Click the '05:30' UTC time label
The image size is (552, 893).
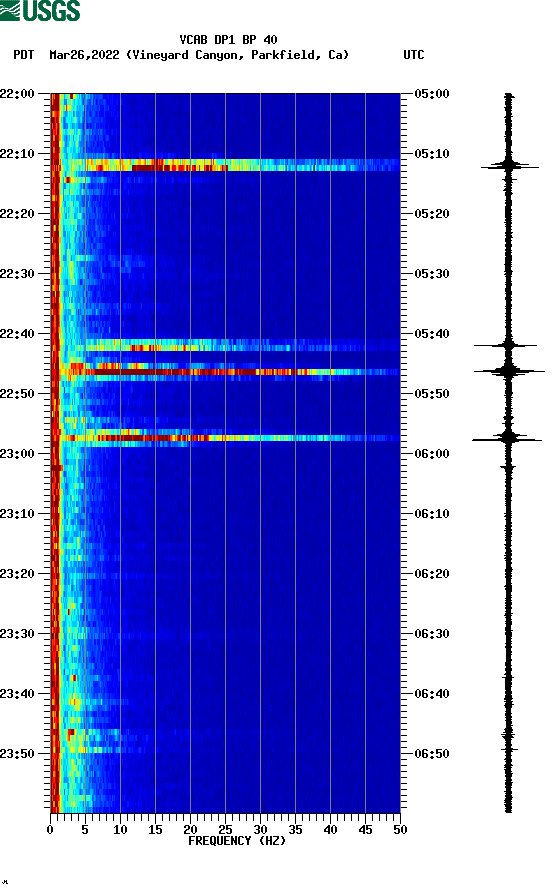pyautogui.click(x=432, y=273)
